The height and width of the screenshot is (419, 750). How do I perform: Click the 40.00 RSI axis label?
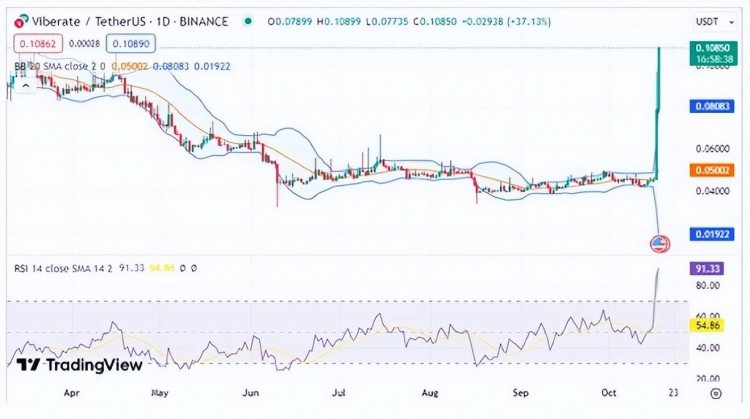click(x=707, y=348)
